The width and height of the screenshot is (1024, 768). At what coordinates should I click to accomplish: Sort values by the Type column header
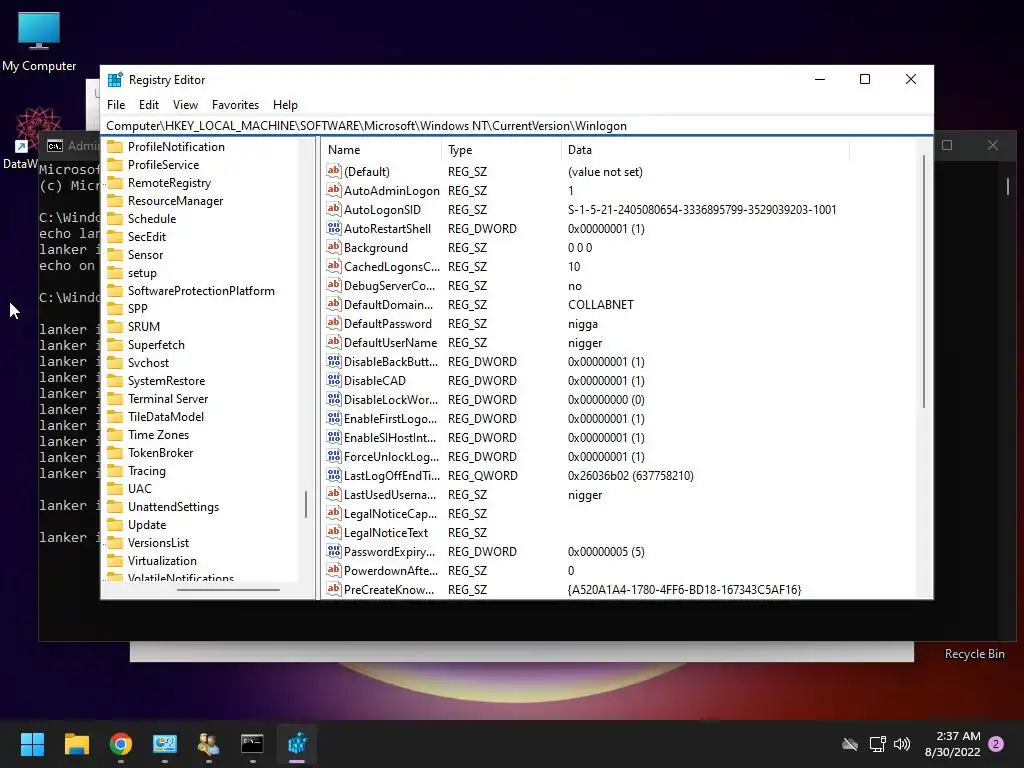[501, 150]
